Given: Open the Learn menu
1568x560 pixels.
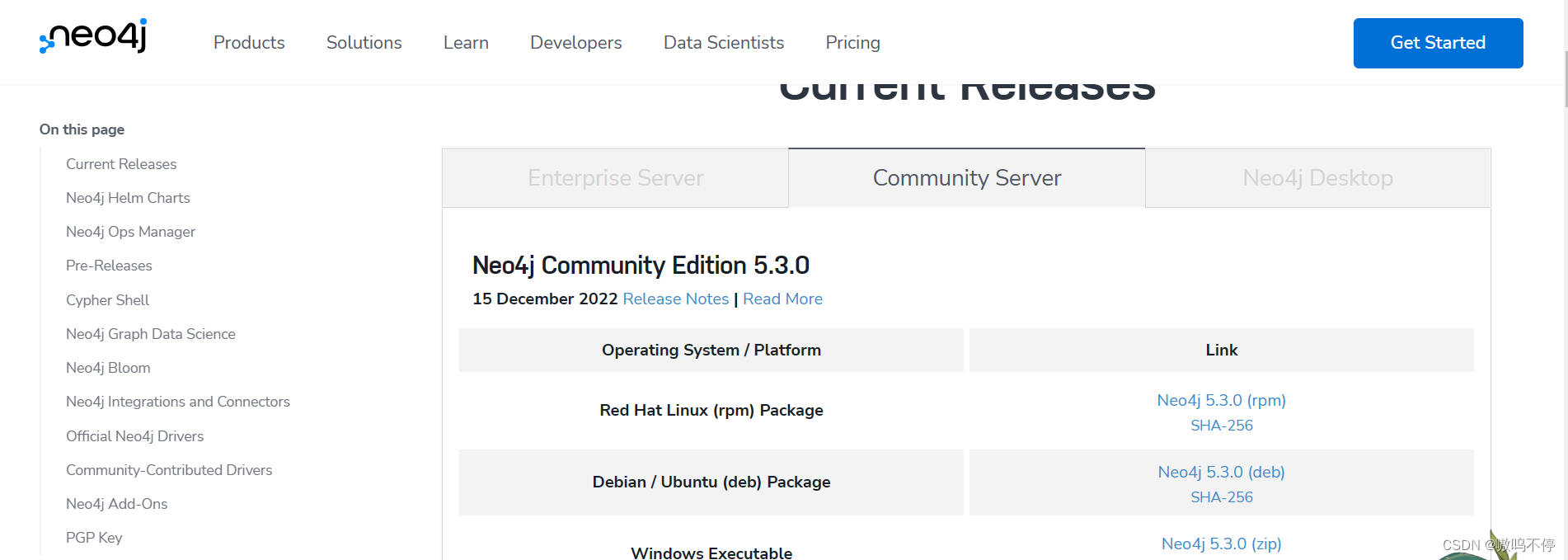Looking at the screenshot, I should point(466,43).
